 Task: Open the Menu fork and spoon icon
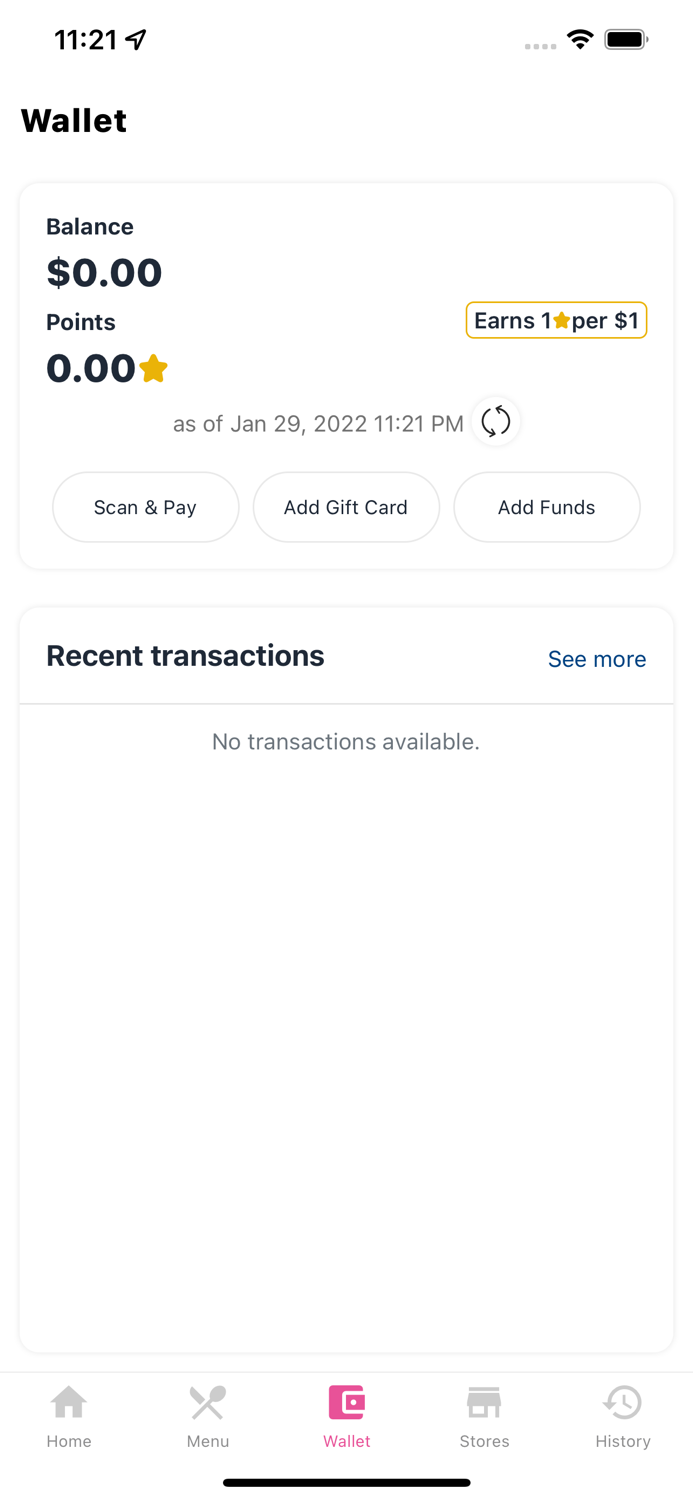208,1403
